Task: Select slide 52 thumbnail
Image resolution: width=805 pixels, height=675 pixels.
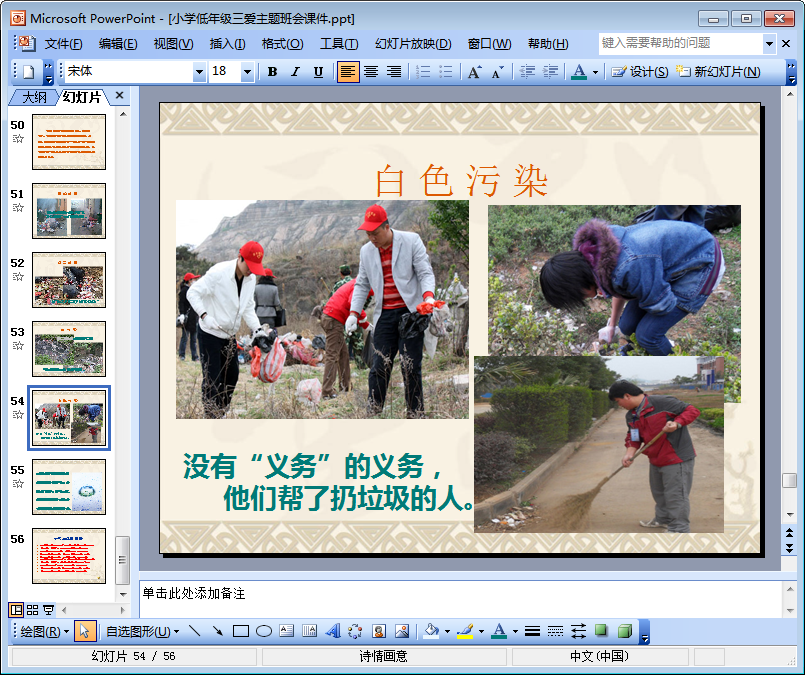Action: pyautogui.click(x=68, y=279)
